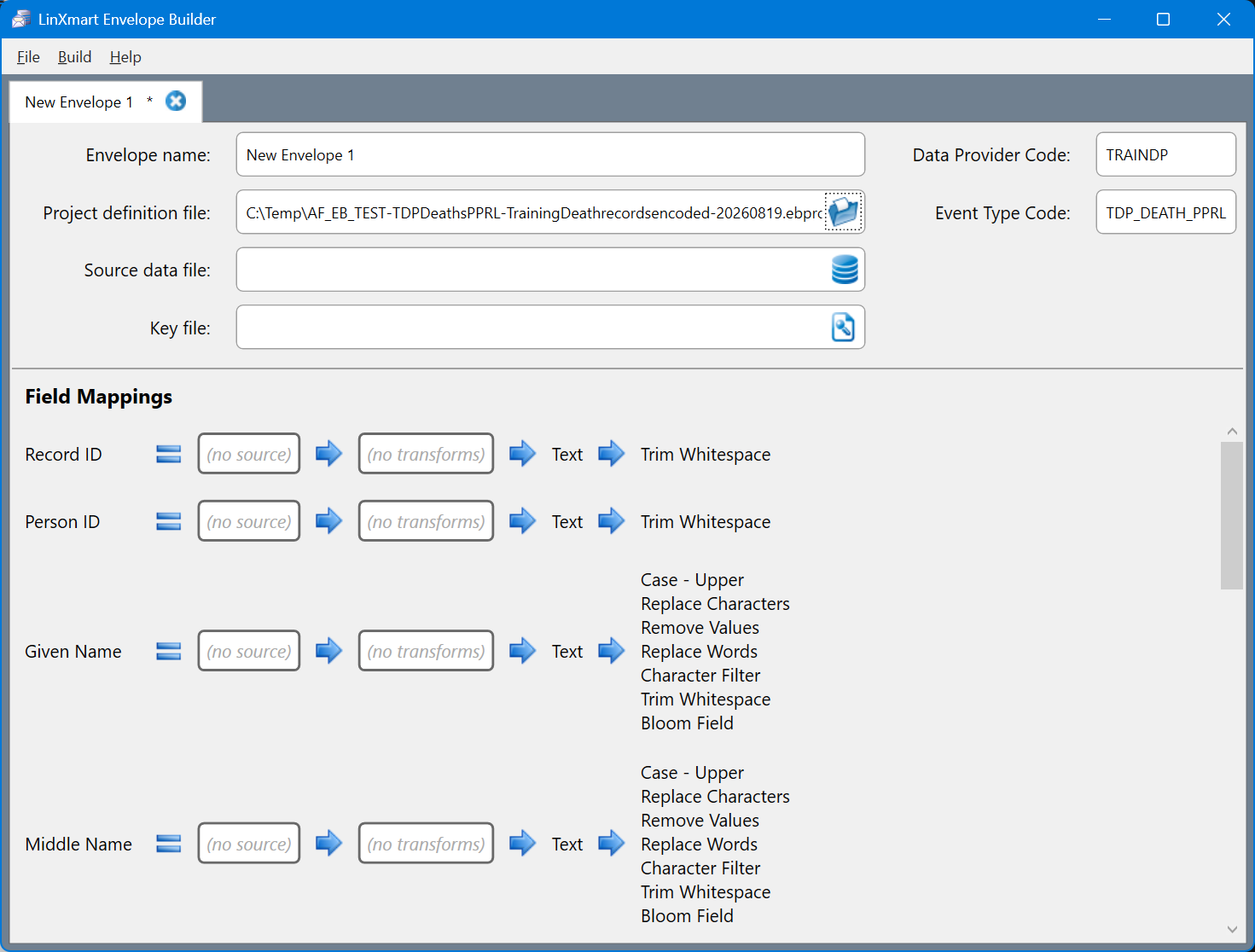
Task: Maximize the Envelope Builder window
Action: pyautogui.click(x=1163, y=19)
